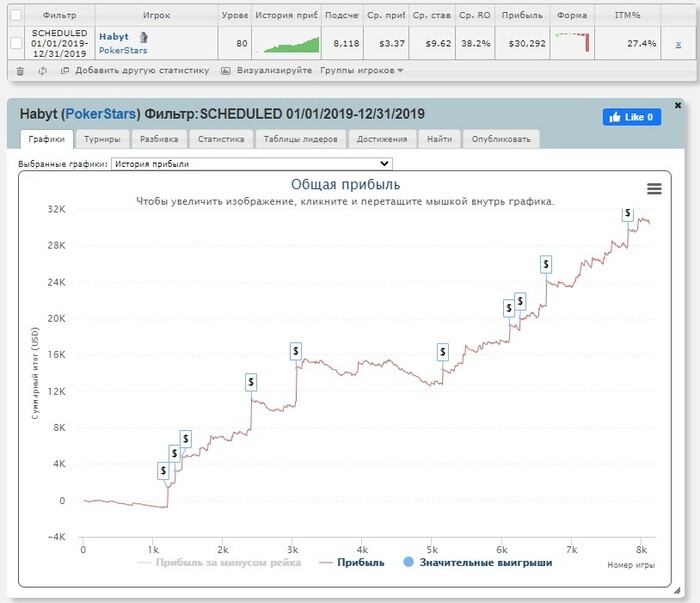
Task: Click the Визуализируйте link
Action: coord(274,71)
